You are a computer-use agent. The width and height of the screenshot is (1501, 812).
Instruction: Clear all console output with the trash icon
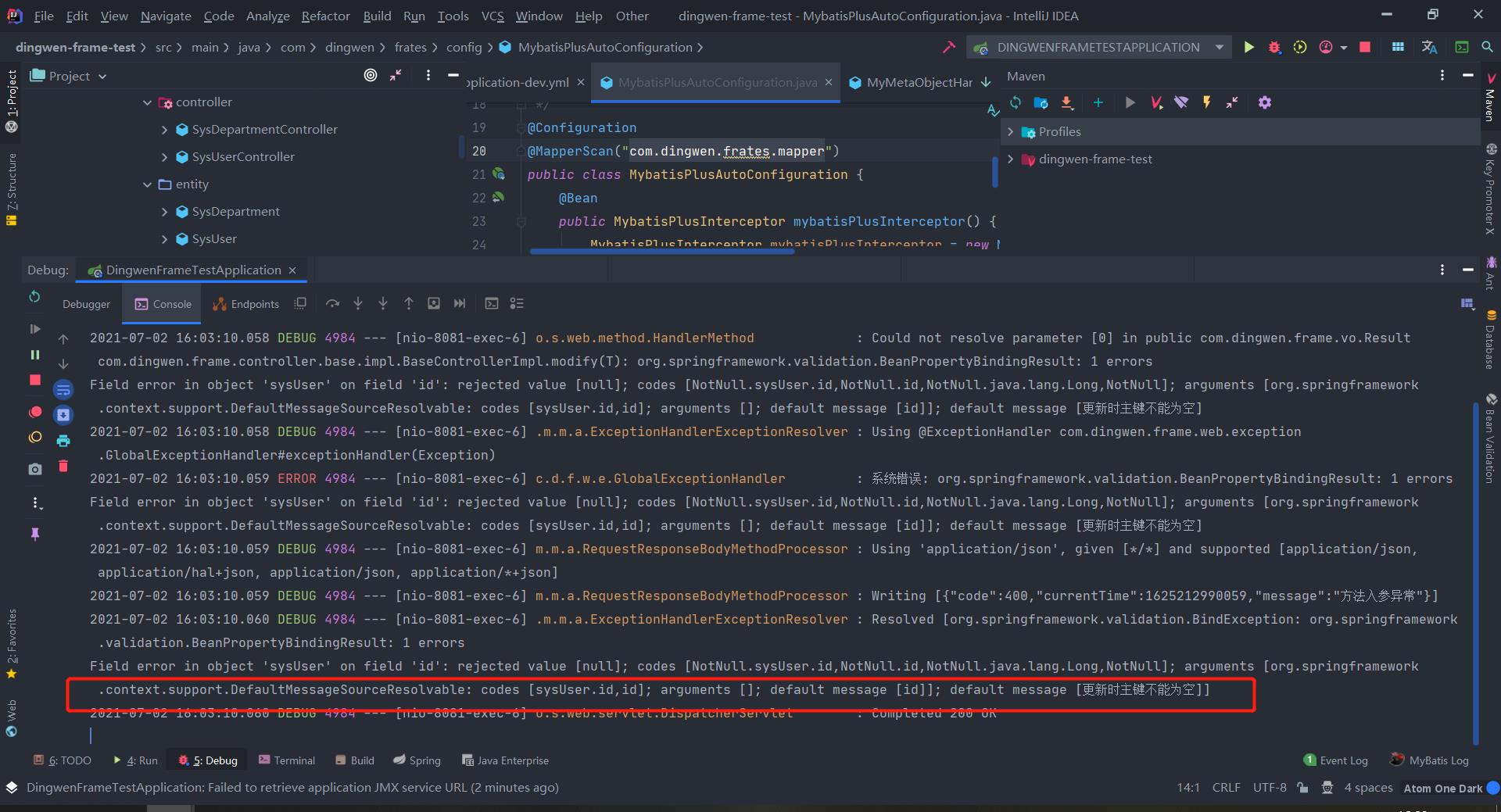63,467
